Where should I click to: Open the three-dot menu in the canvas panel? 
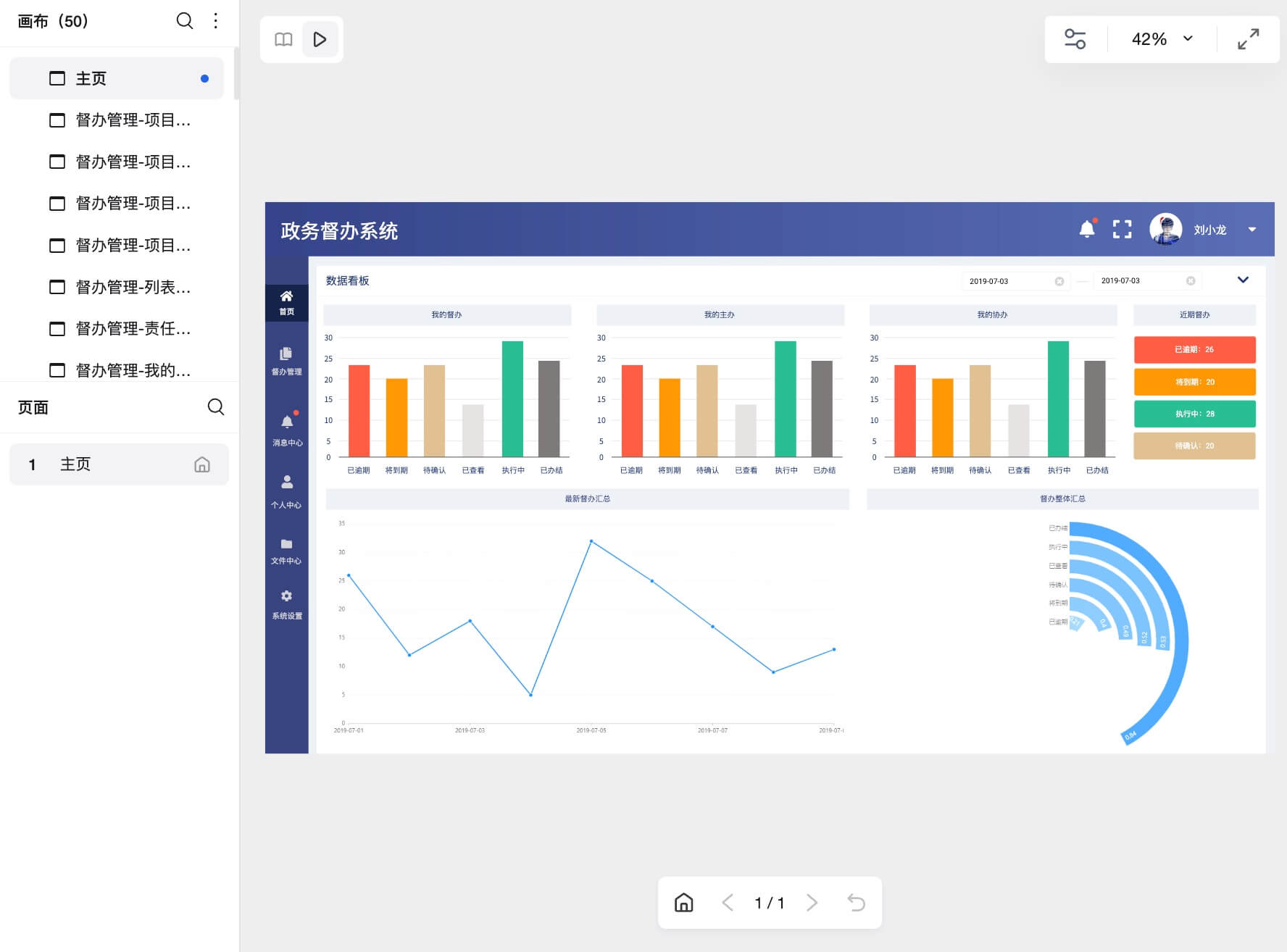coord(215,21)
